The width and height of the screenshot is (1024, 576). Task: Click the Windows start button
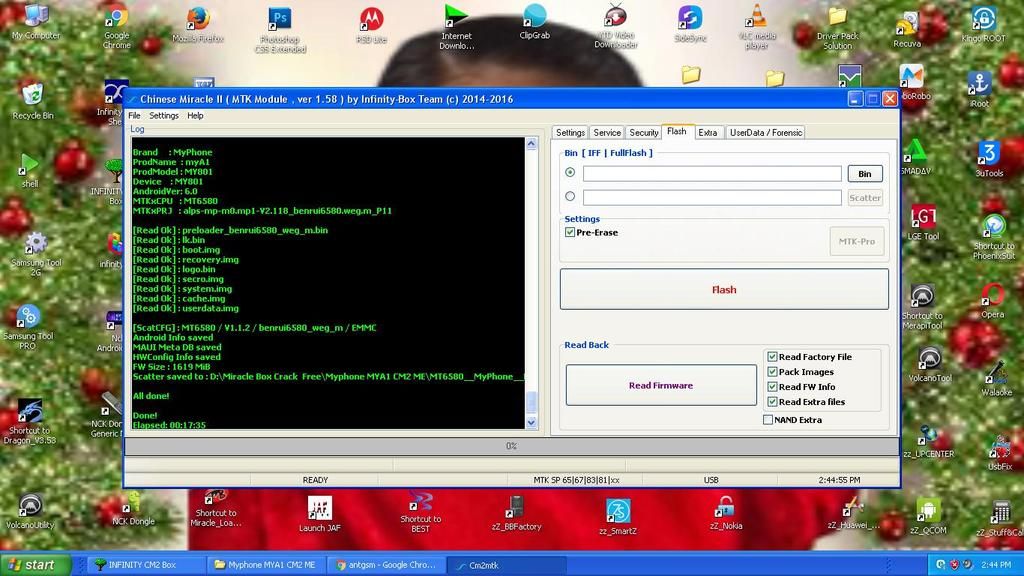click(x=35, y=565)
